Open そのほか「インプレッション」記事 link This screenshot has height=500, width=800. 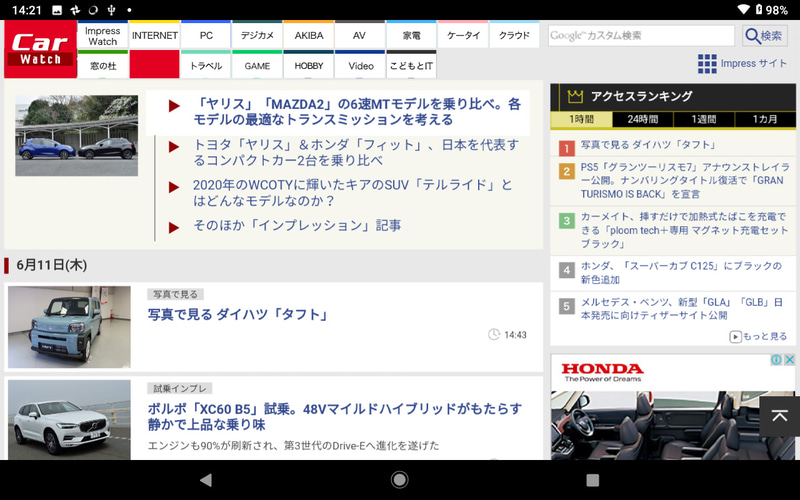tap(297, 225)
